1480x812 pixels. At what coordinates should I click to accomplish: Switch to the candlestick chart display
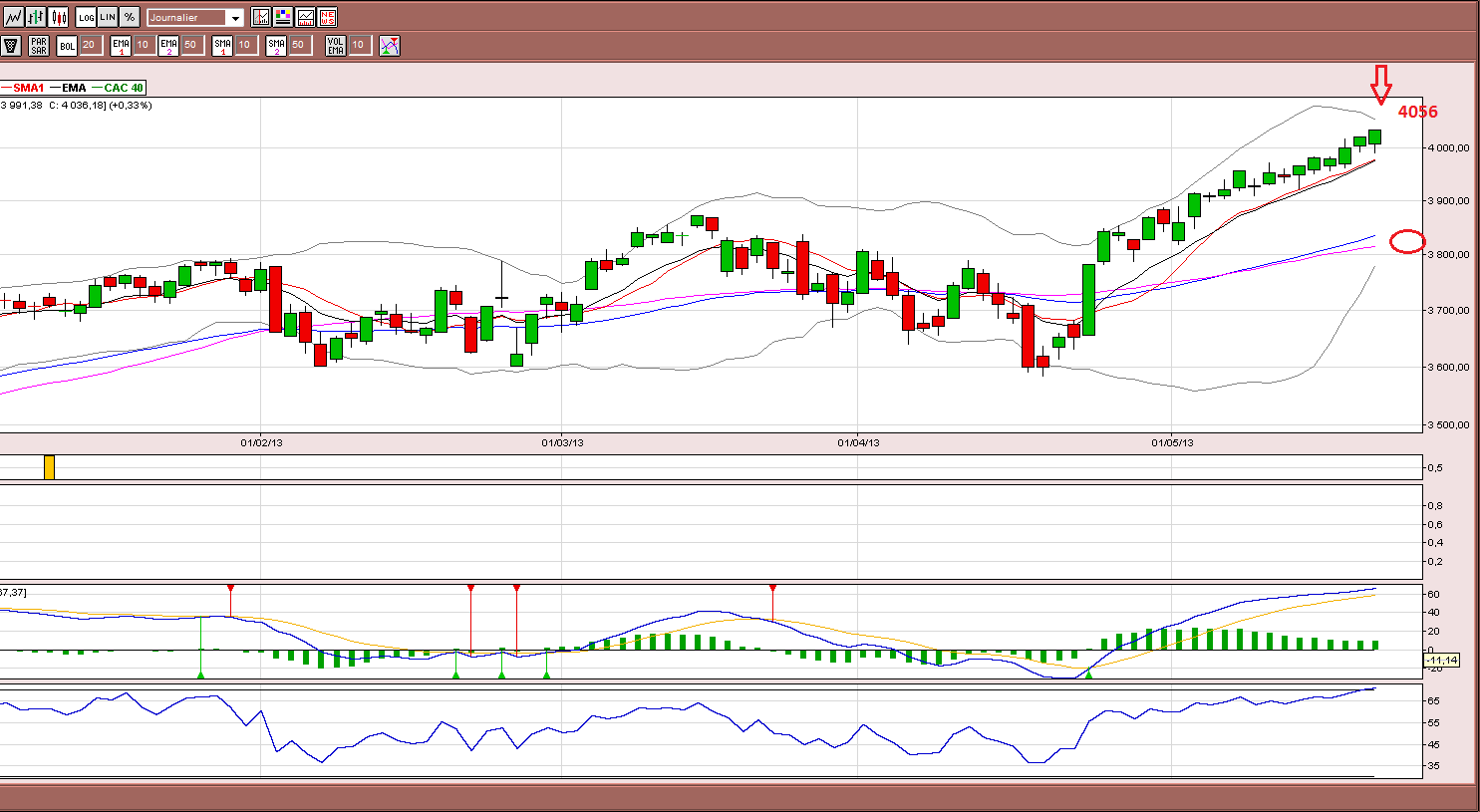59,17
